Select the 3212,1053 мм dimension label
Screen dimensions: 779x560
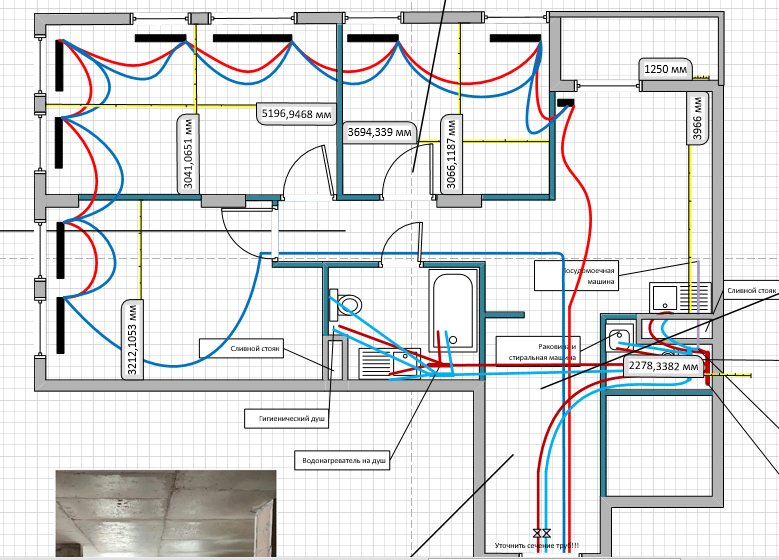point(132,339)
